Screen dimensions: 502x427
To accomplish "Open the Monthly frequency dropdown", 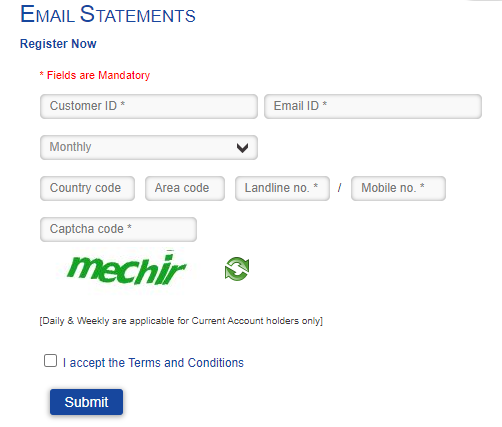I will [149, 147].
